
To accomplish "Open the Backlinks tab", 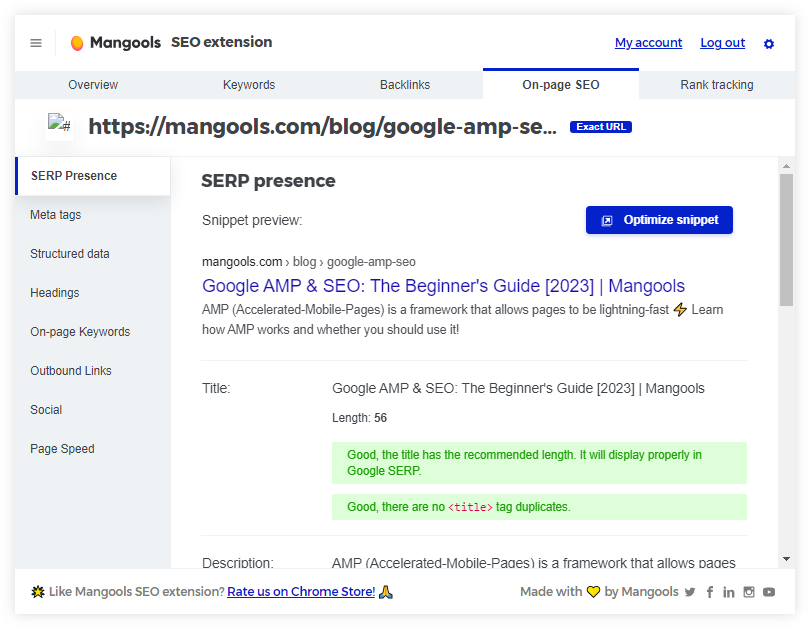I will tap(405, 85).
